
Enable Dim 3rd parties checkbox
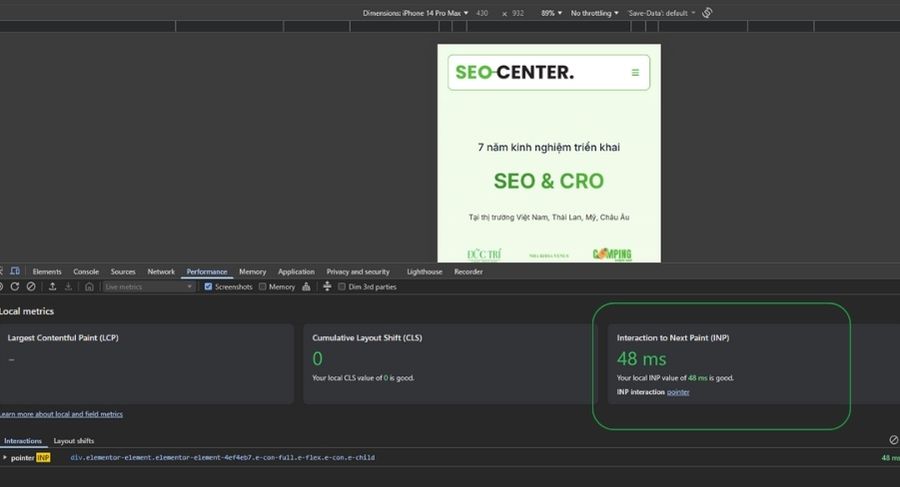(x=342, y=287)
